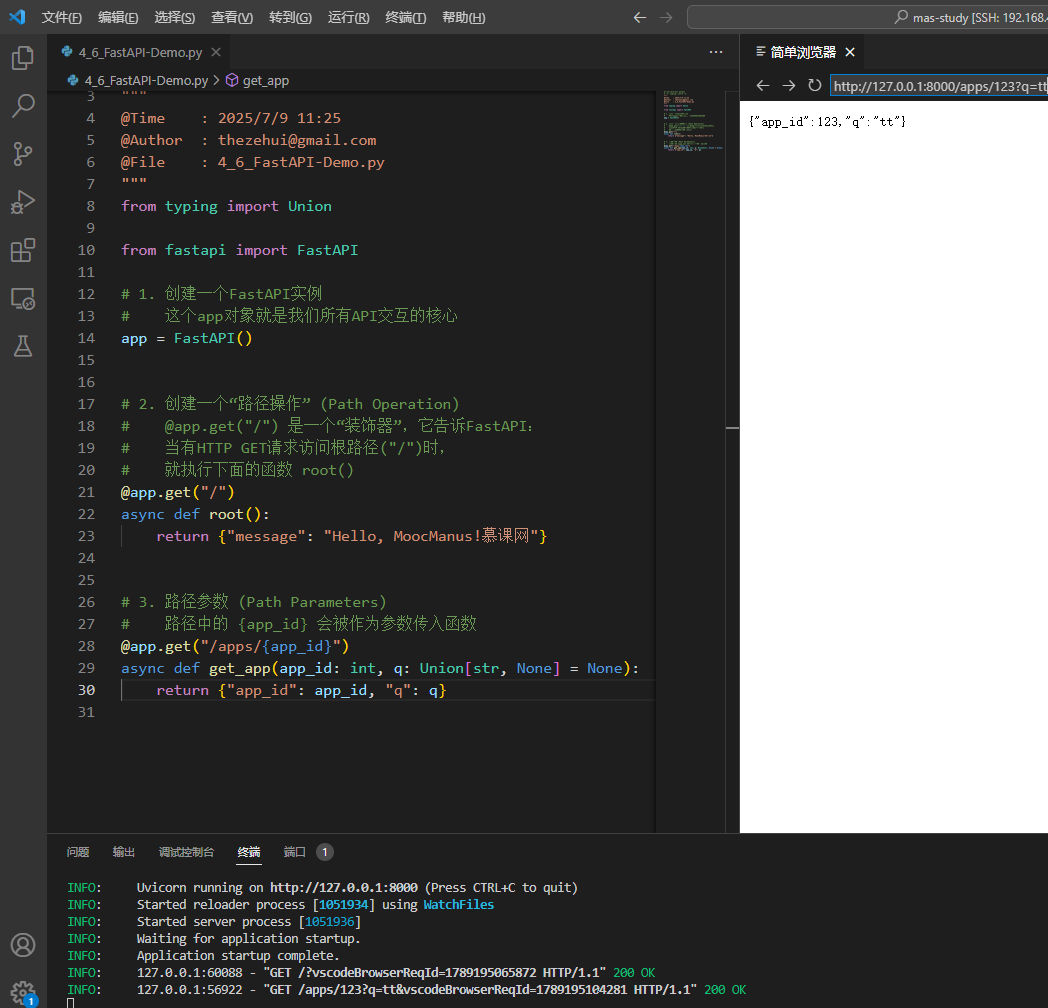Image resolution: width=1048 pixels, height=1008 pixels.
Task: Click get_app symbol icon in breadcrumb
Action: point(232,80)
